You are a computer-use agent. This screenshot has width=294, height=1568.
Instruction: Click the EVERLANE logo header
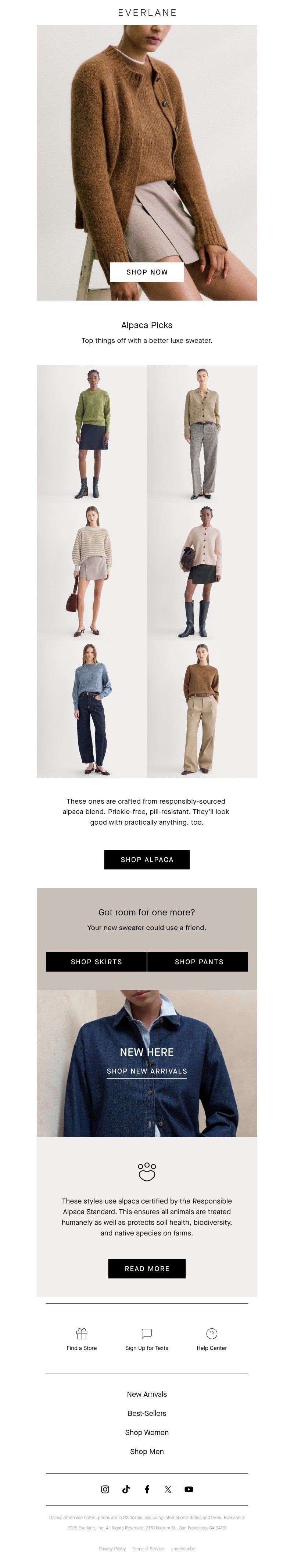click(x=147, y=12)
